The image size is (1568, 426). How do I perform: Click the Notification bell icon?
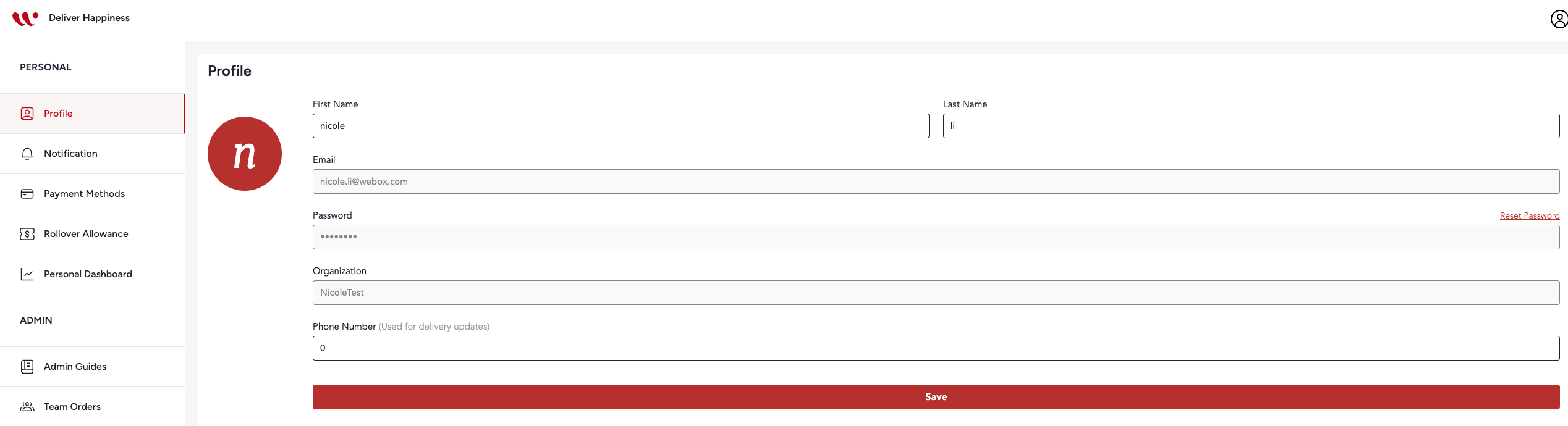pos(27,154)
